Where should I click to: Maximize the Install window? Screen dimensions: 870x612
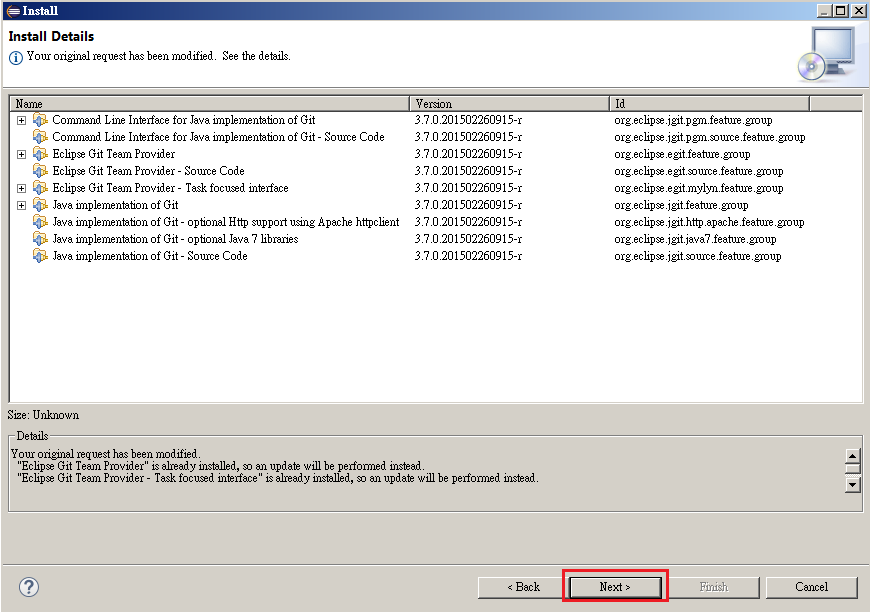(840, 11)
